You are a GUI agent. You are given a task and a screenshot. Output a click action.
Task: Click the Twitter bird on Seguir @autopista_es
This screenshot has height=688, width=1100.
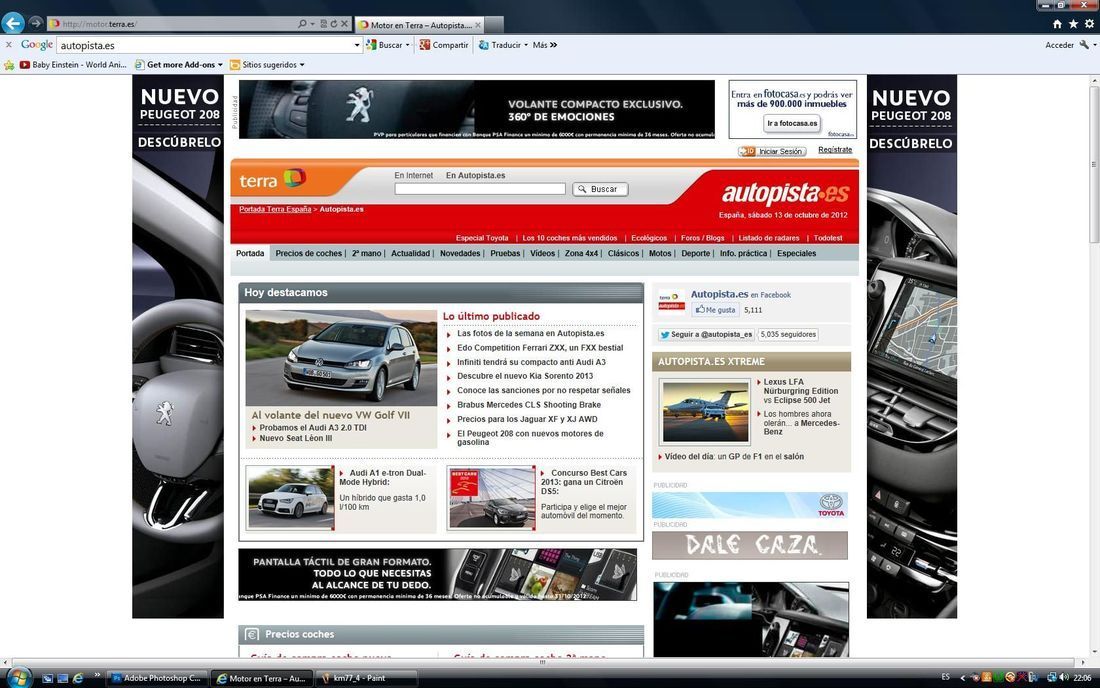(x=664, y=335)
